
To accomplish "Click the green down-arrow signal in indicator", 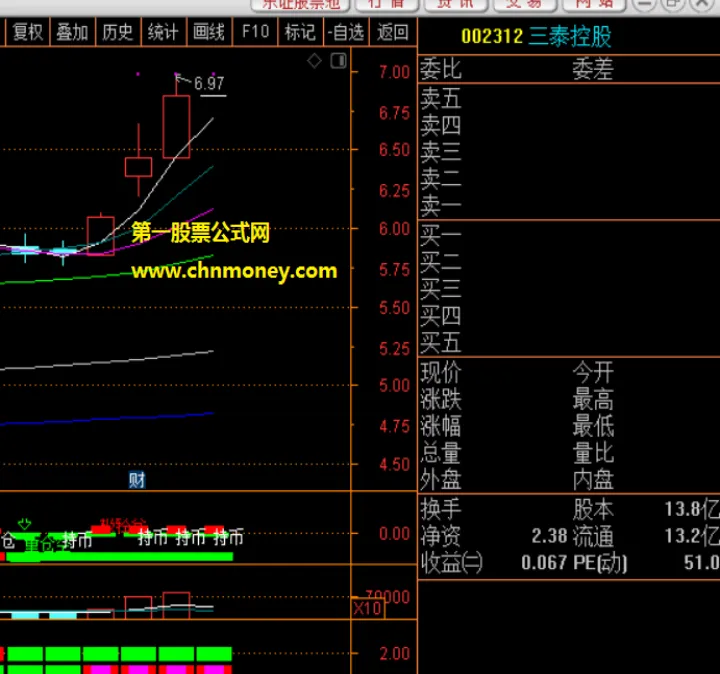I will [25, 523].
